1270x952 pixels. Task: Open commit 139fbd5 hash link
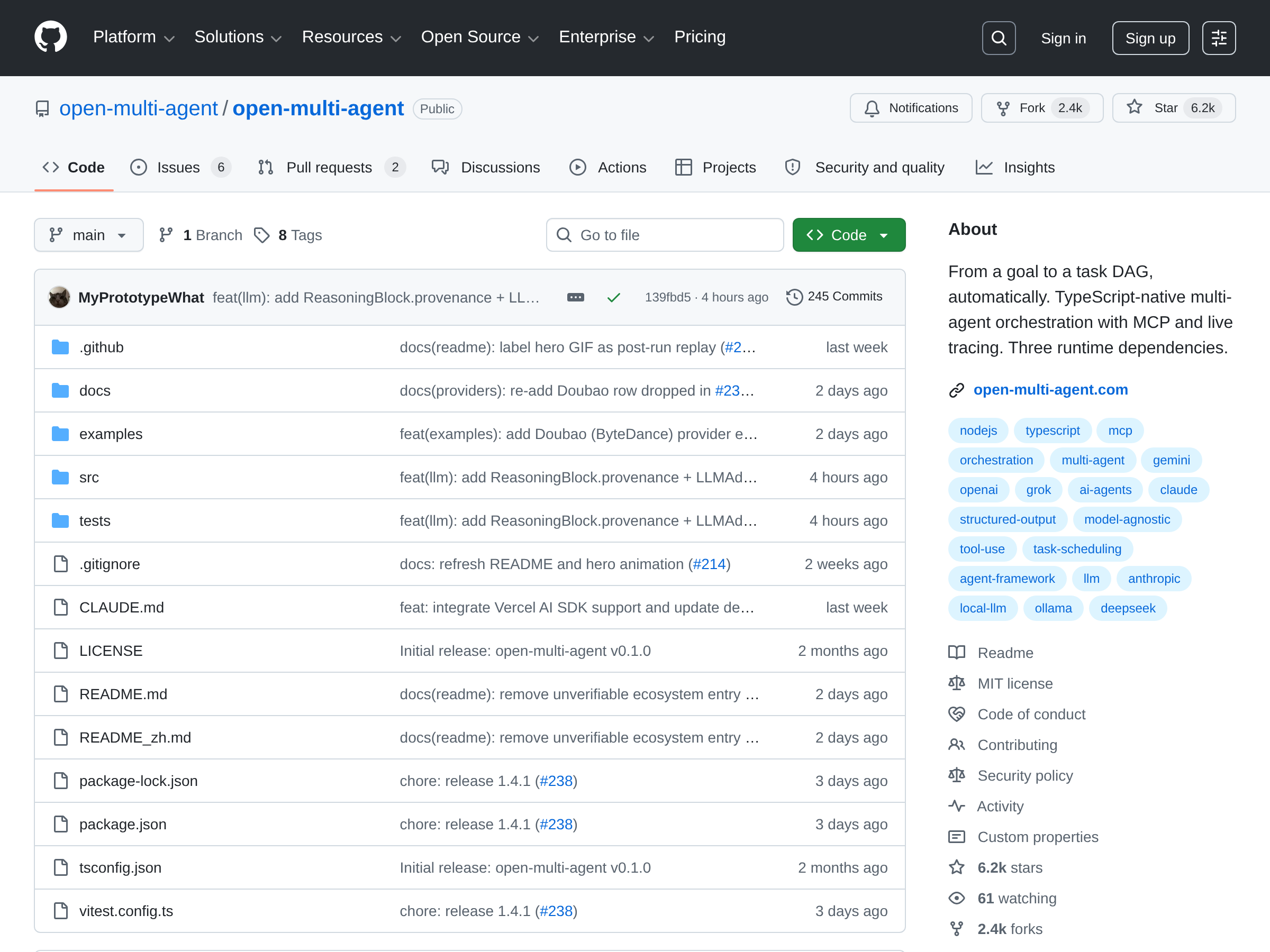click(667, 297)
